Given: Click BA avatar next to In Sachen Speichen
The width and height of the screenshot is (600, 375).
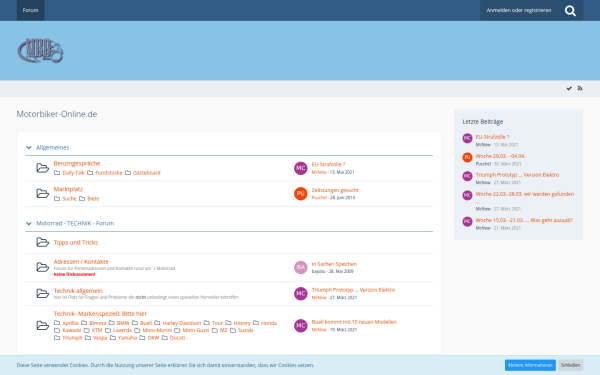Looking at the screenshot, I should coord(301,267).
